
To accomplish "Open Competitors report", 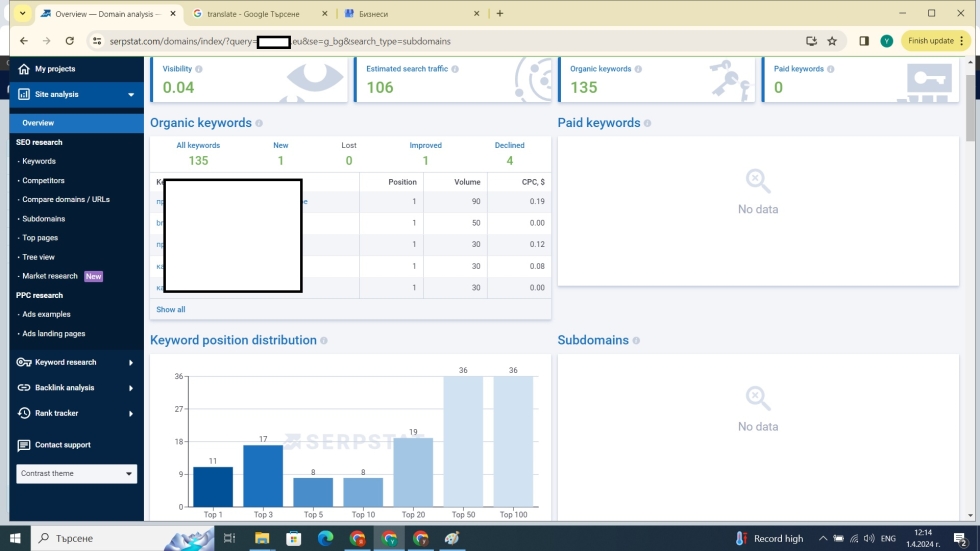I will pos(43,181).
